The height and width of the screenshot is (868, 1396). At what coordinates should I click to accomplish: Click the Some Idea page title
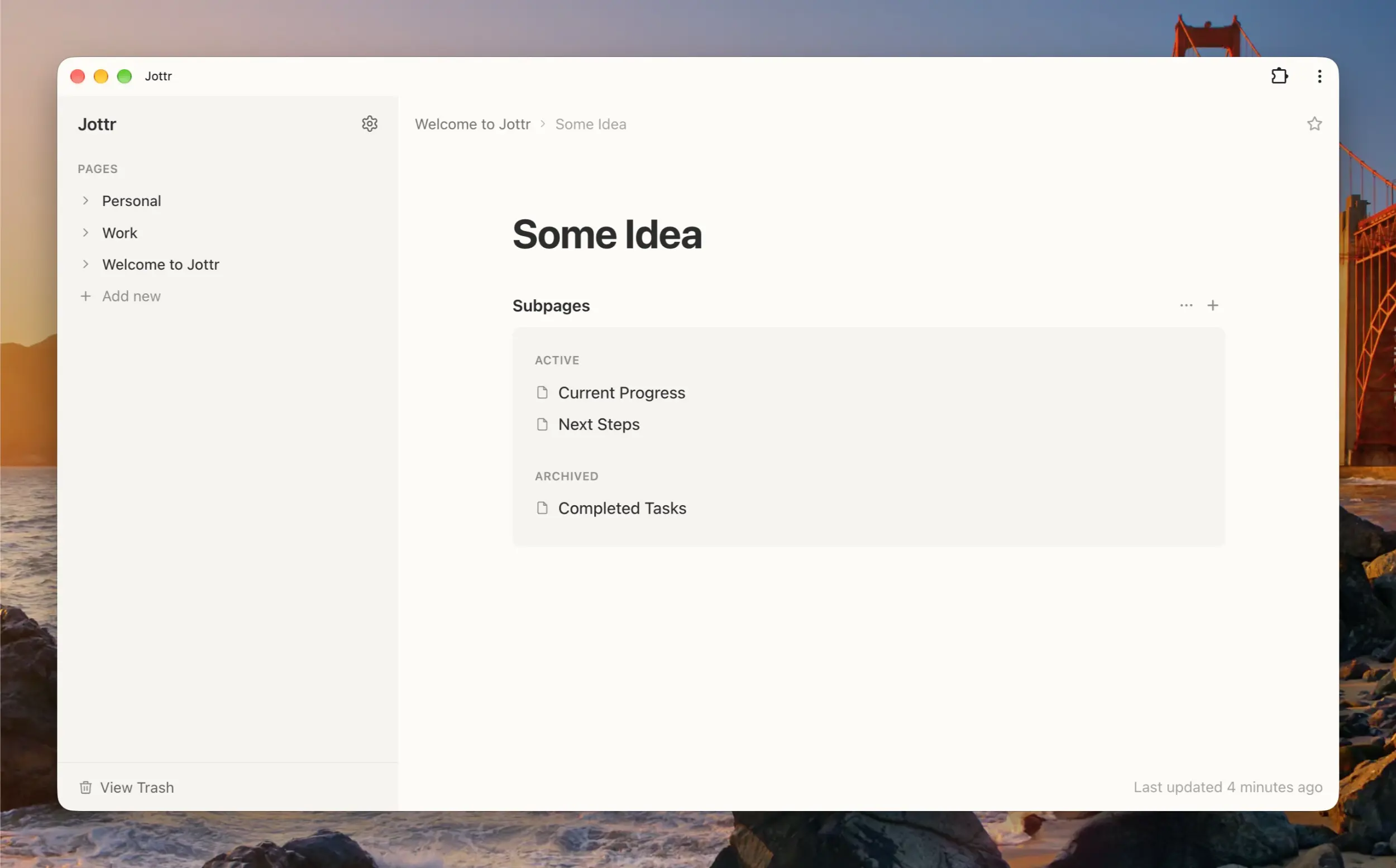click(x=607, y=234)
